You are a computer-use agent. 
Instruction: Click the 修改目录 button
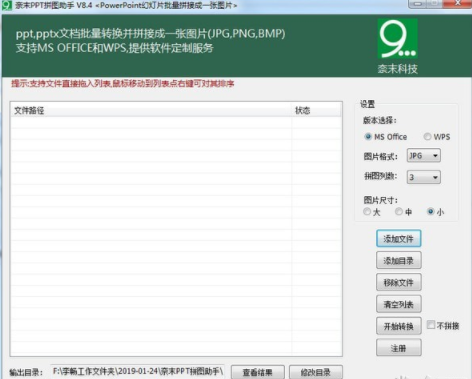click(x=316, y=372)
